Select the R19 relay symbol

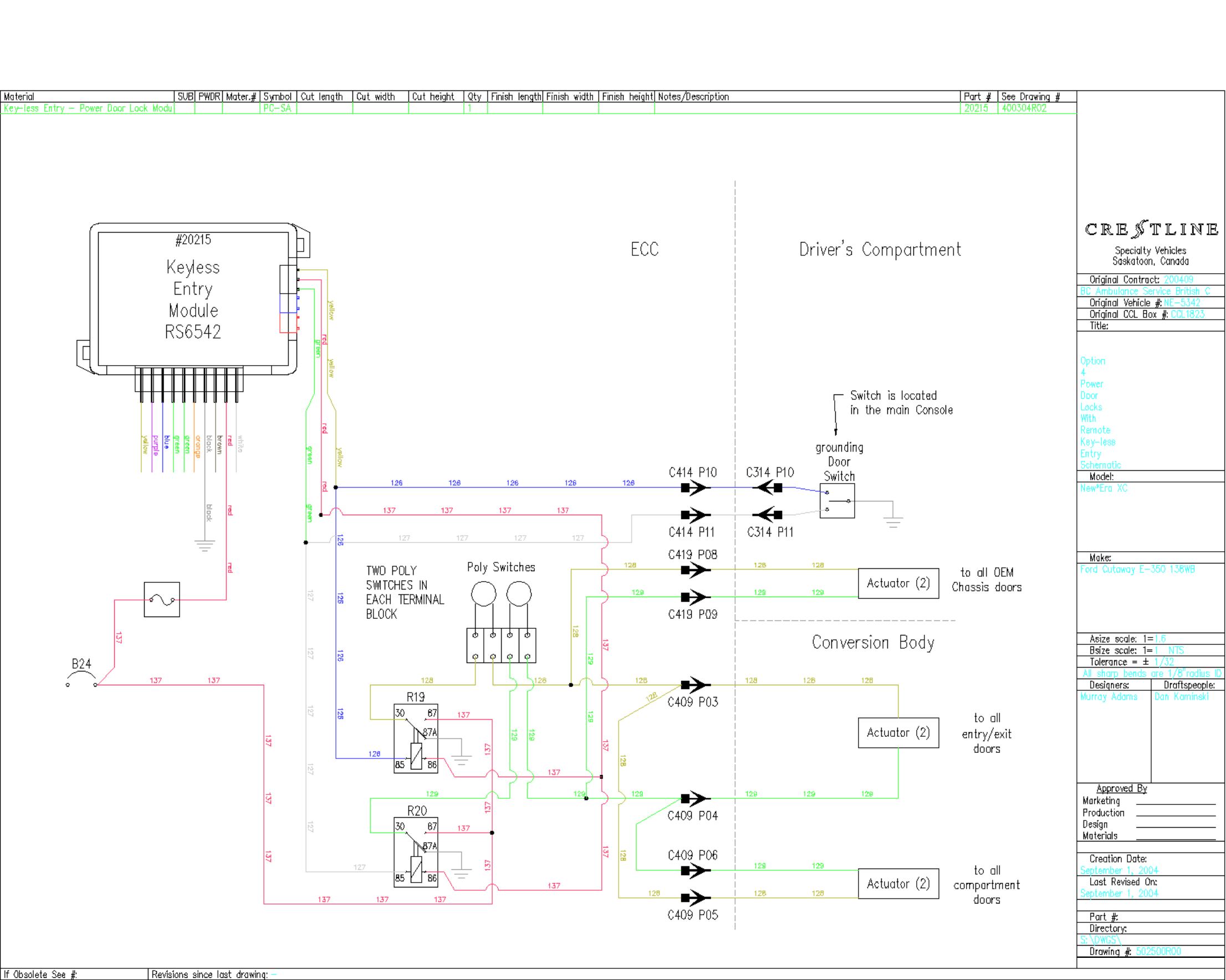[x=416, y=738]
